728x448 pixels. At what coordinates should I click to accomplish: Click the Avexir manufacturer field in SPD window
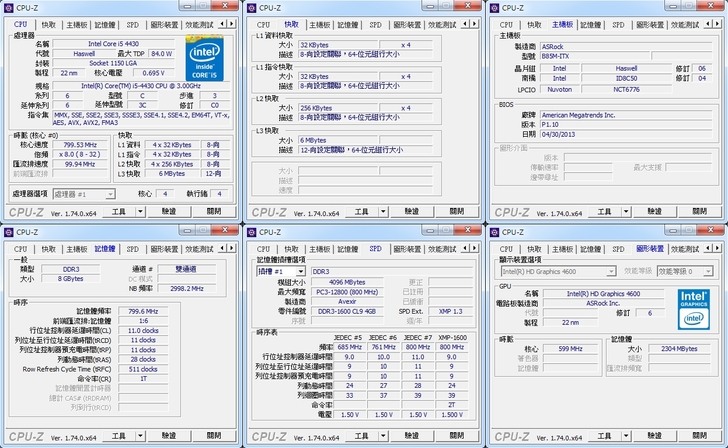click(347, 302)
